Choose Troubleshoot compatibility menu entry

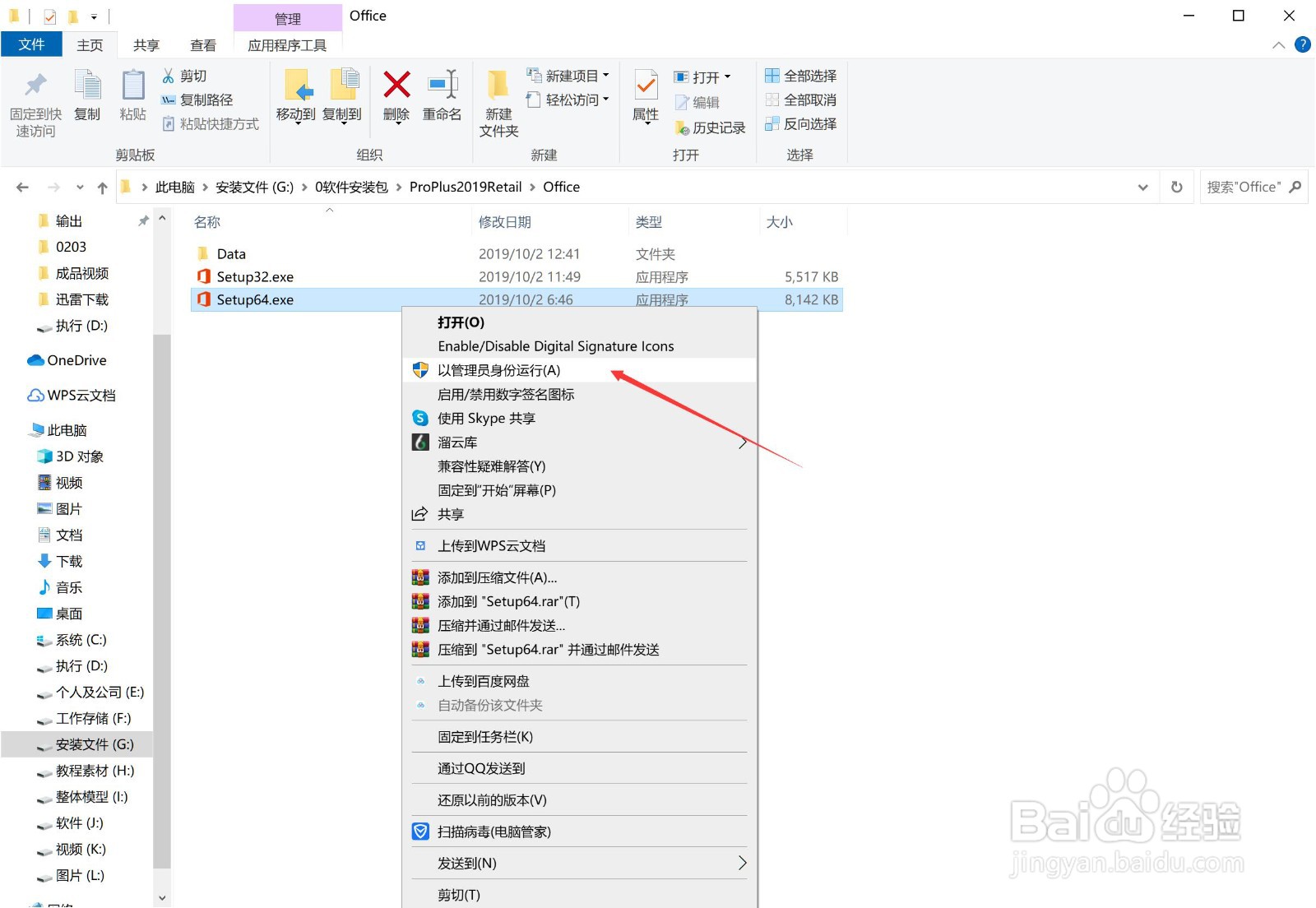(x=579, y=466)
